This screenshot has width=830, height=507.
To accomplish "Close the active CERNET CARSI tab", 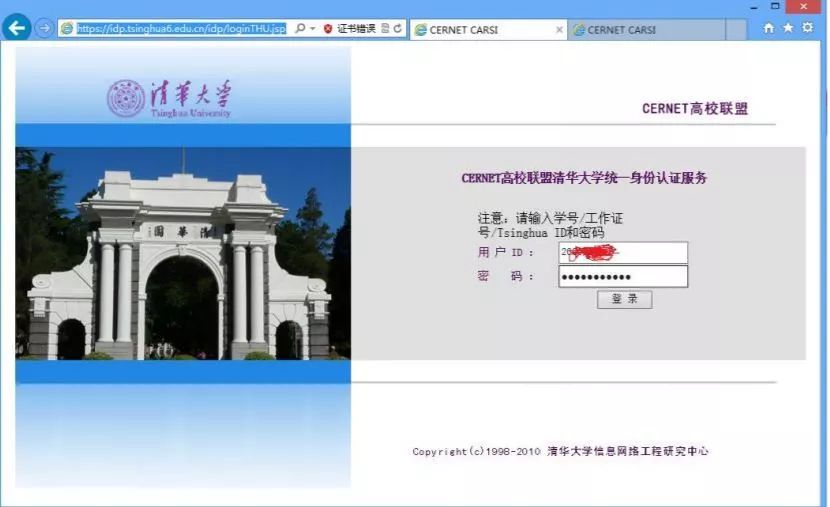I will click(559, 30).
